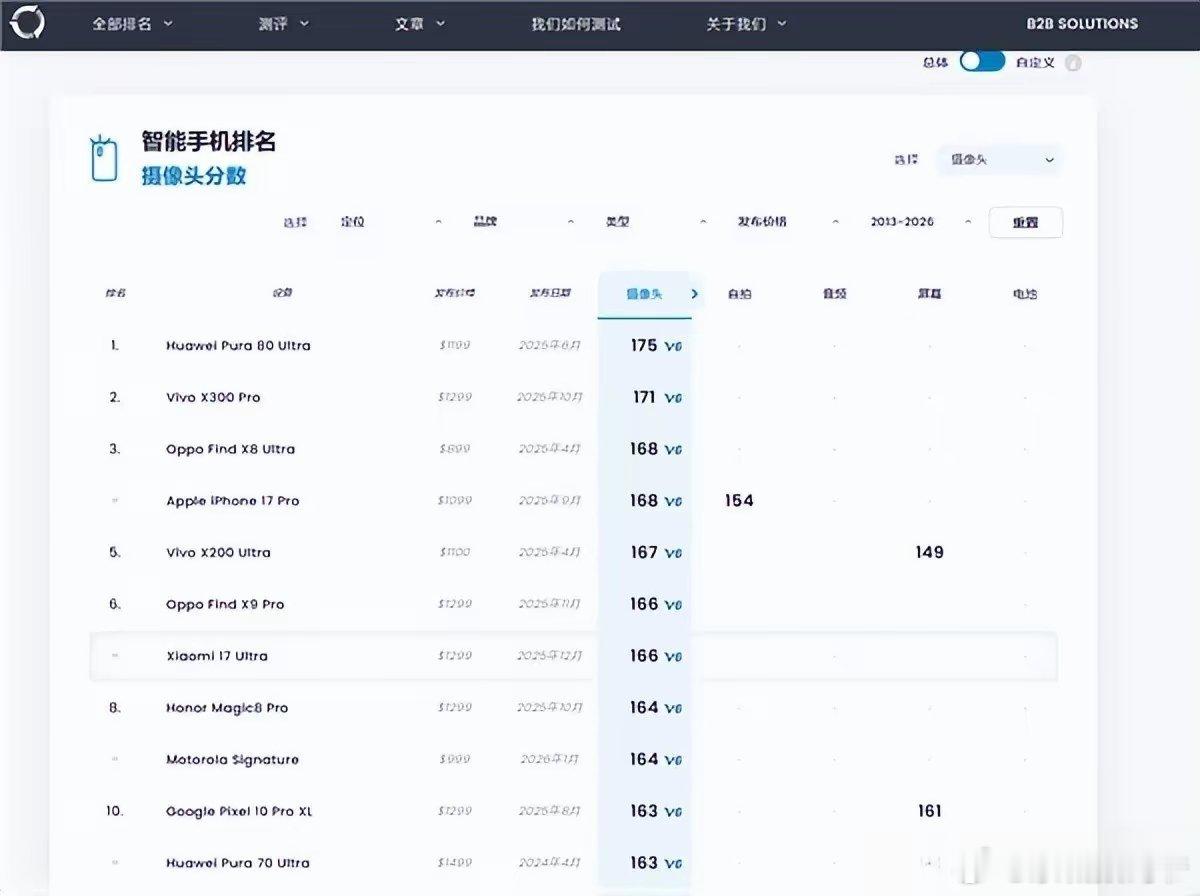Viewport: 1200px width, 896px height.
Task: Click the arrow icon in the 摄像头 column header
Action: [692, 293]
